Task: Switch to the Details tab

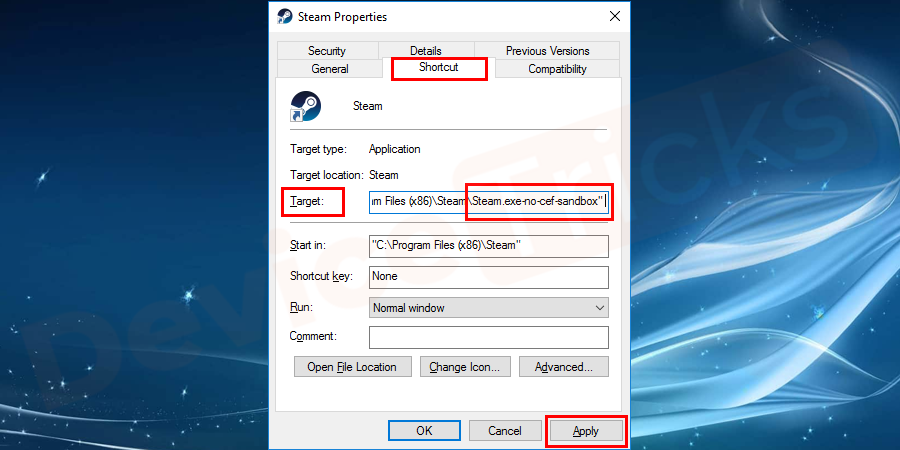Action: click(x=426, y=51)
